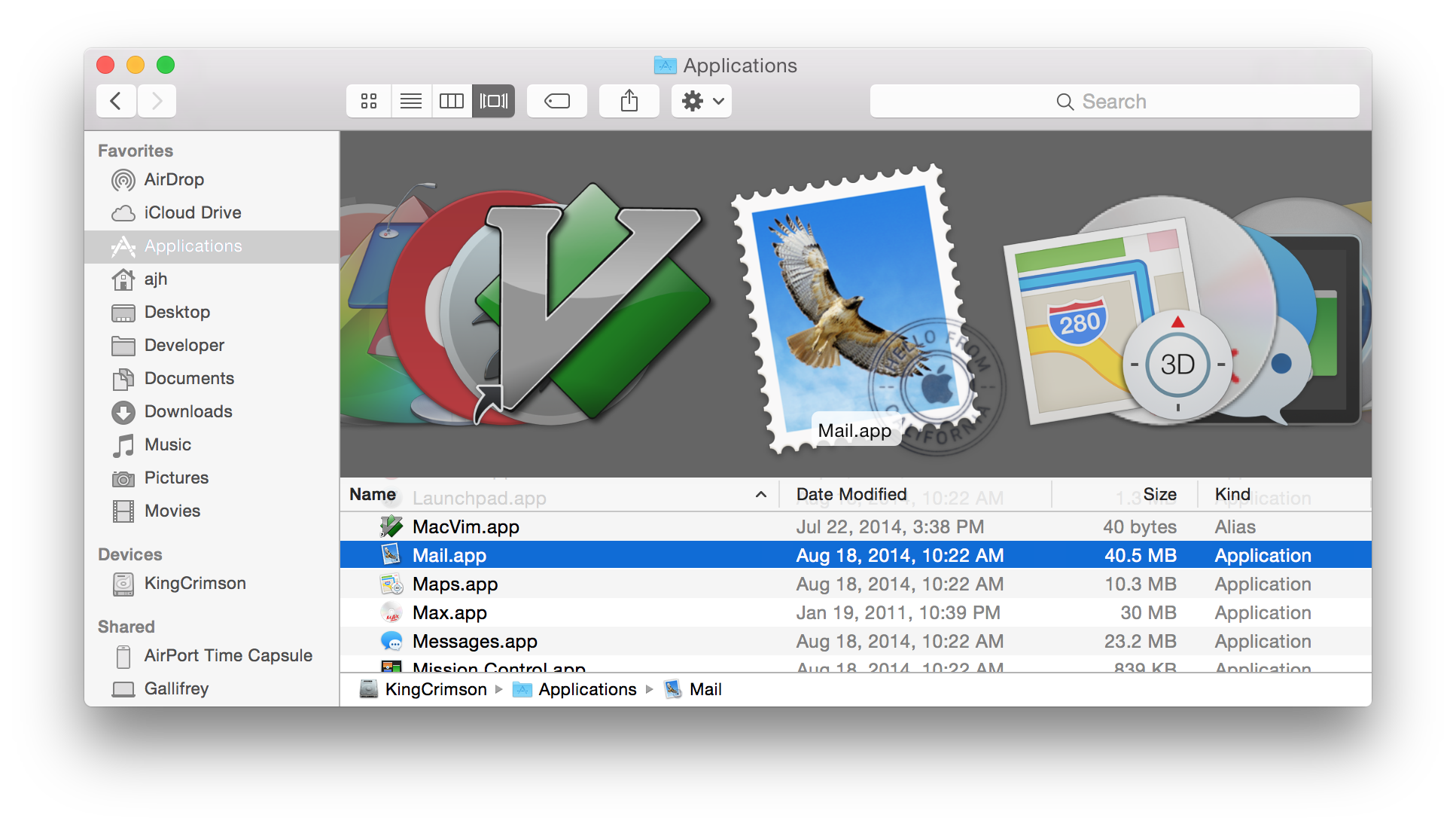The image size is (1456, 827).
Task: Click the Maps.app file icon in list
Action: click(391, 584)
